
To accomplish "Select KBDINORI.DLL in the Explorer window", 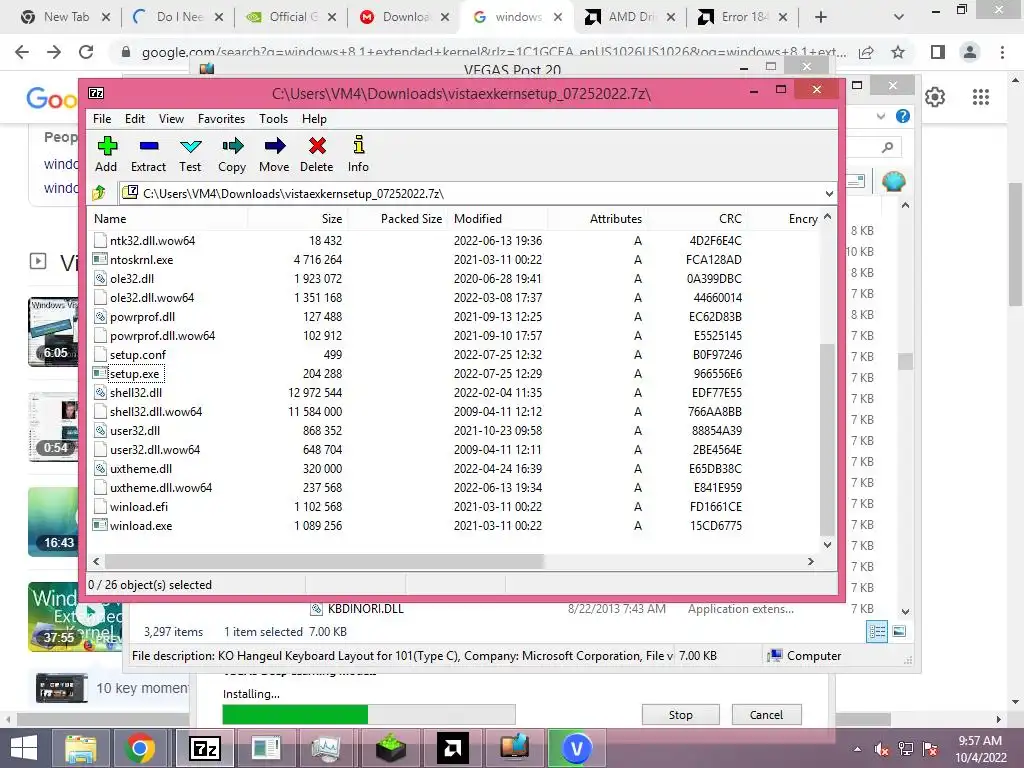I will 365,609.
